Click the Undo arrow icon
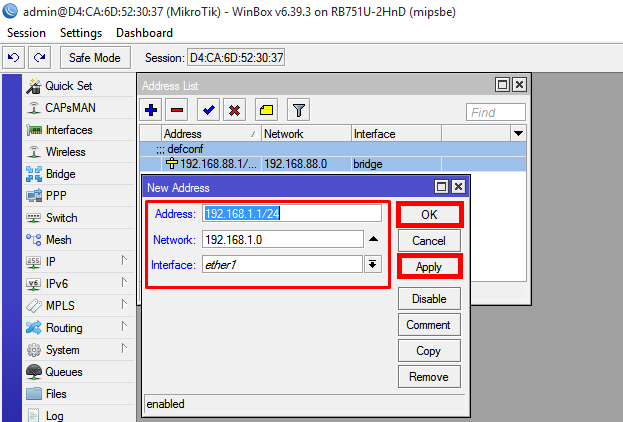Image resolution: width=623 pixels, height=422 pixels. (14, 58)
